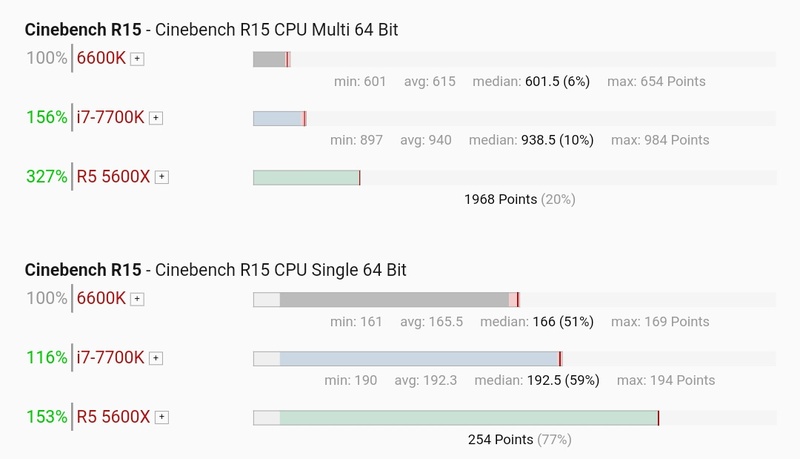Open the i7-7700K link in Multi benchmark
Screen dimensions: 800x459
(111, 117)
